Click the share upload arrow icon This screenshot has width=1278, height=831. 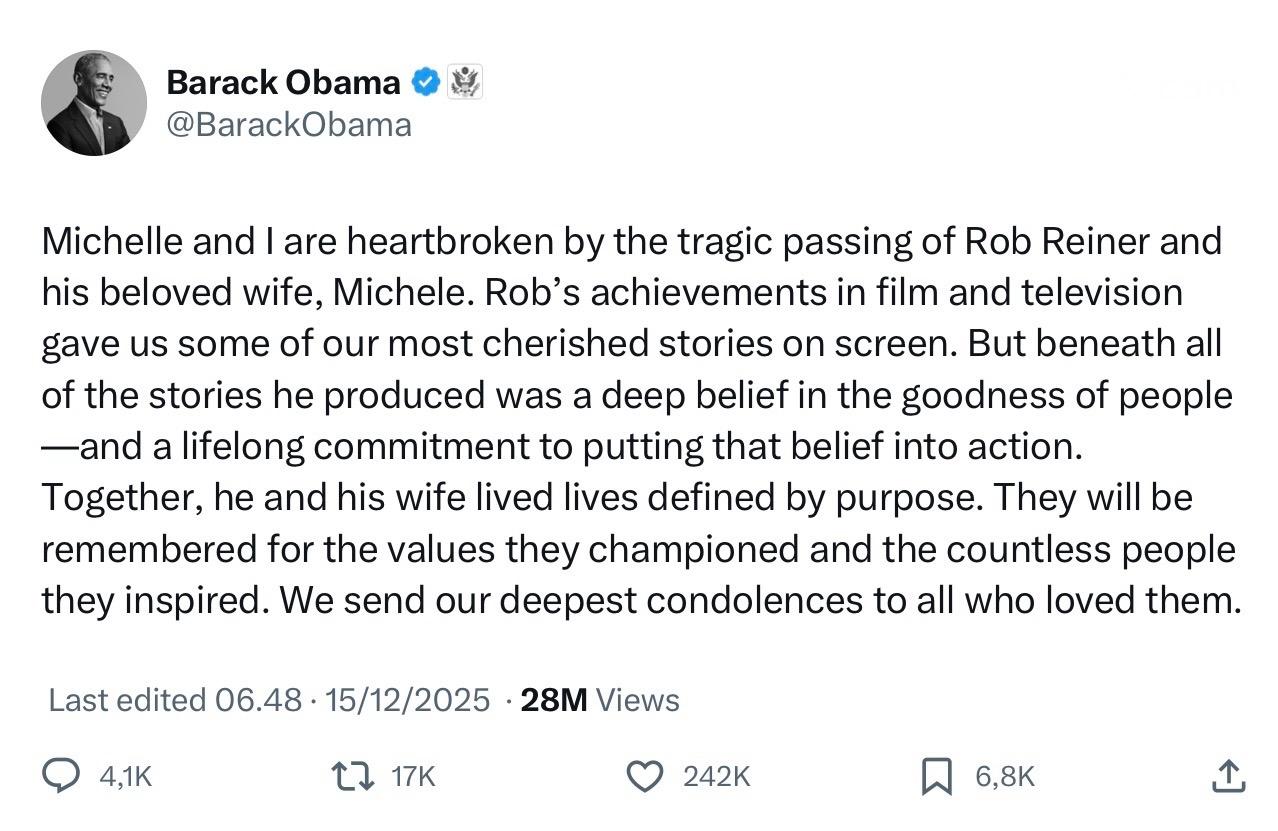(x=1228, y=776)
